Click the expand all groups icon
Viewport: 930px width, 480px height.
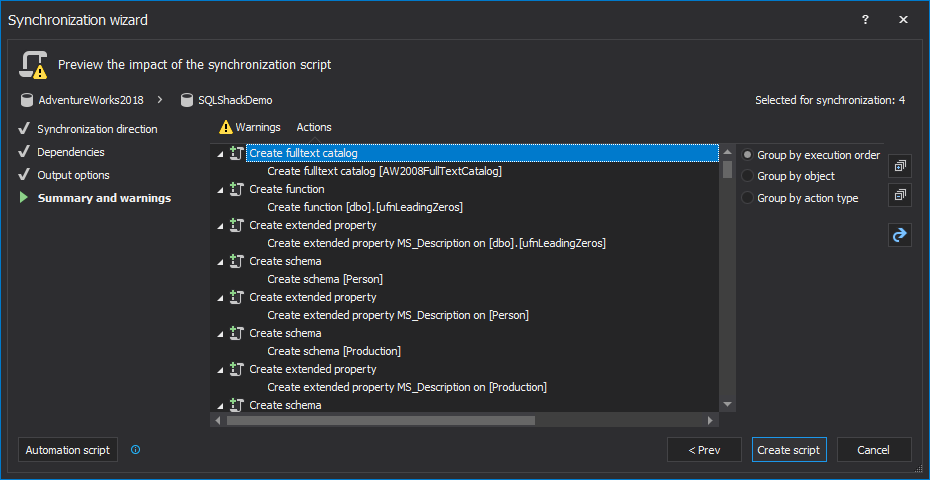point(899,166)
